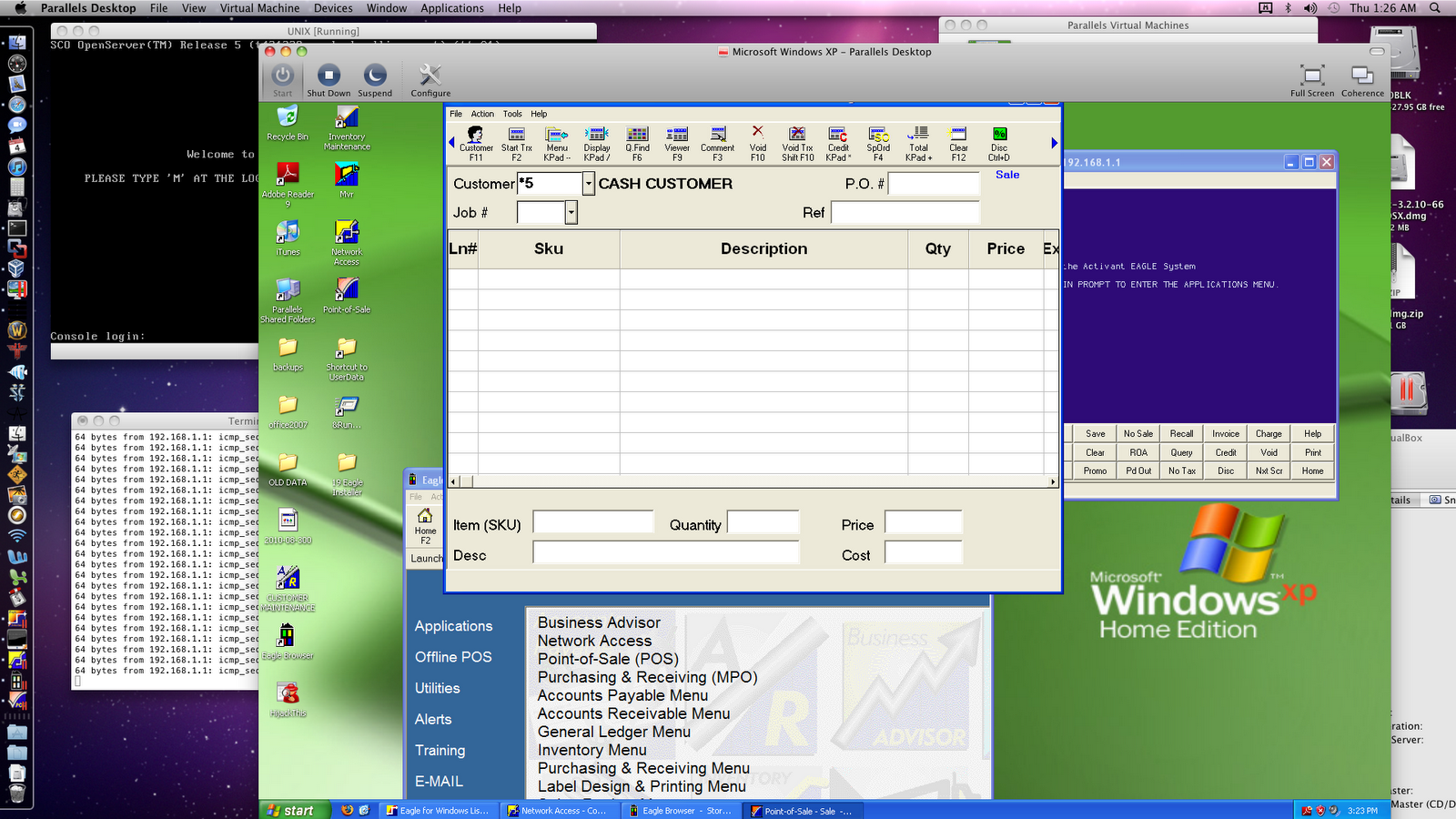
Task: Click Suspend in the Parallels toolbar
Action: tap(375, 80)
